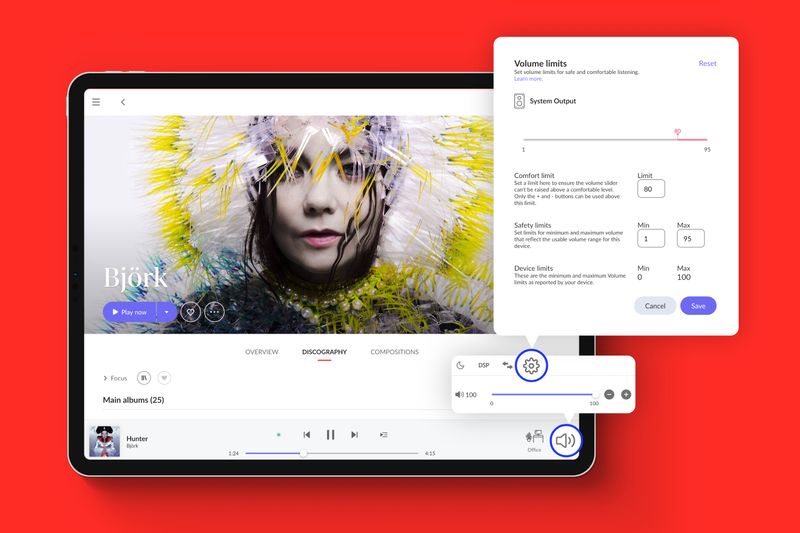This screenshot has width=800, height=533.
Task: Open the three-dots more options button
Action: tap(214, 312)
